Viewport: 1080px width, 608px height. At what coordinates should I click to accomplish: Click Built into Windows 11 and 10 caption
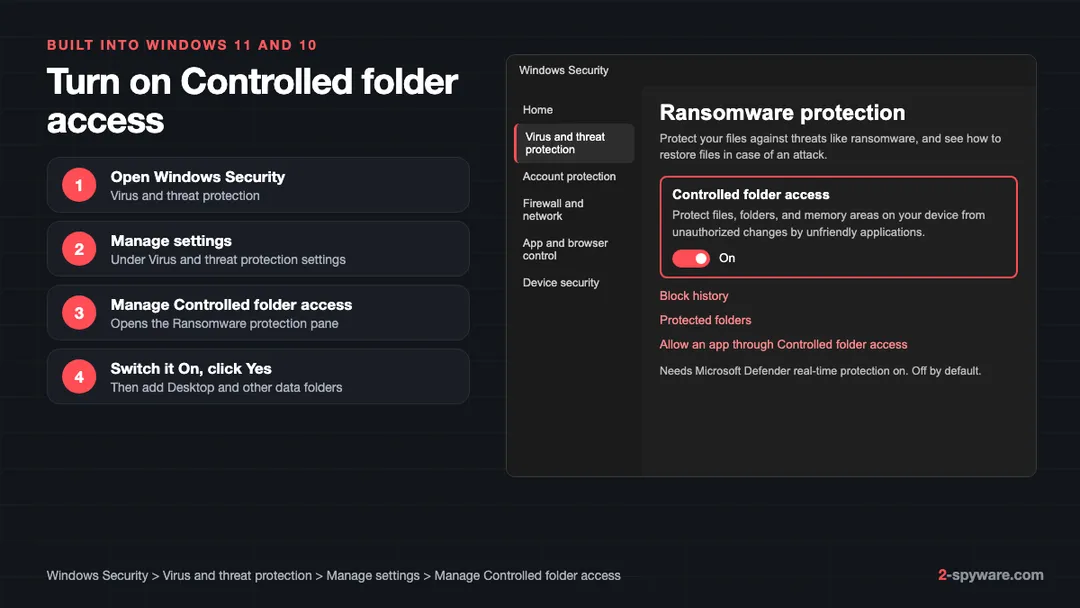tap(182, 45)
